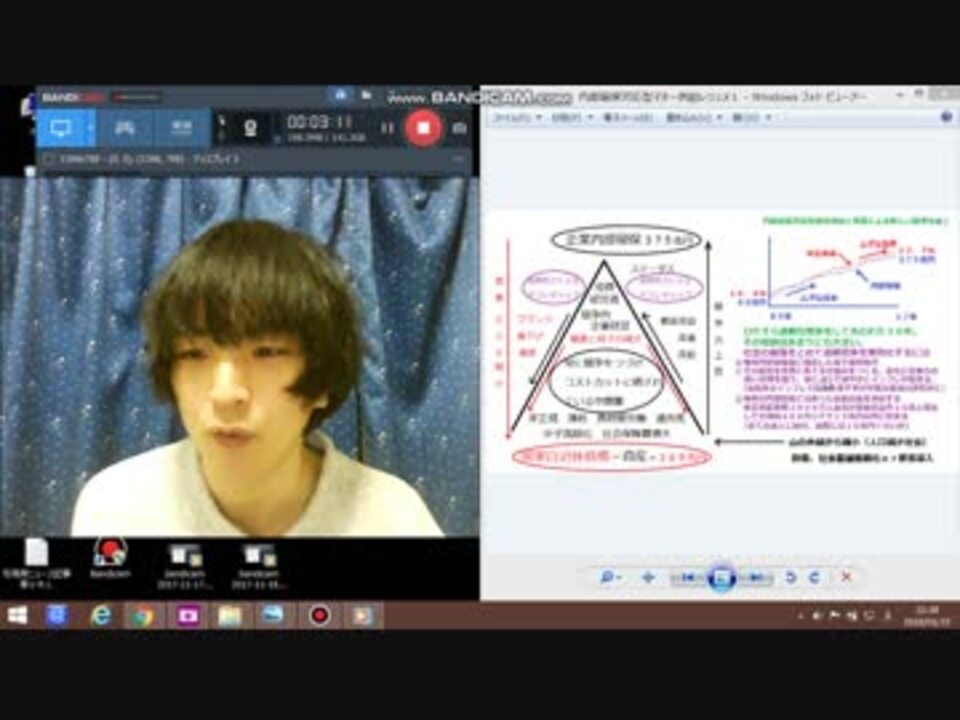Open the blue taskbar app icon
The width and height of the screenshot is (960, 720).
(x=57, y=615)
